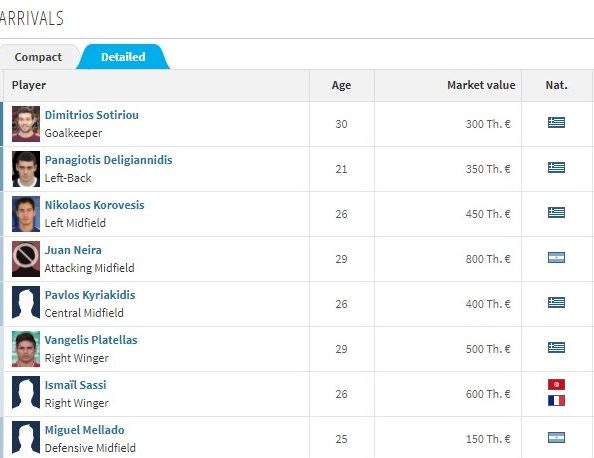Open Dimitrios Sotiriou player profile link
The height and width of the screenshot is (458, 594).
(x=92, y=115)
